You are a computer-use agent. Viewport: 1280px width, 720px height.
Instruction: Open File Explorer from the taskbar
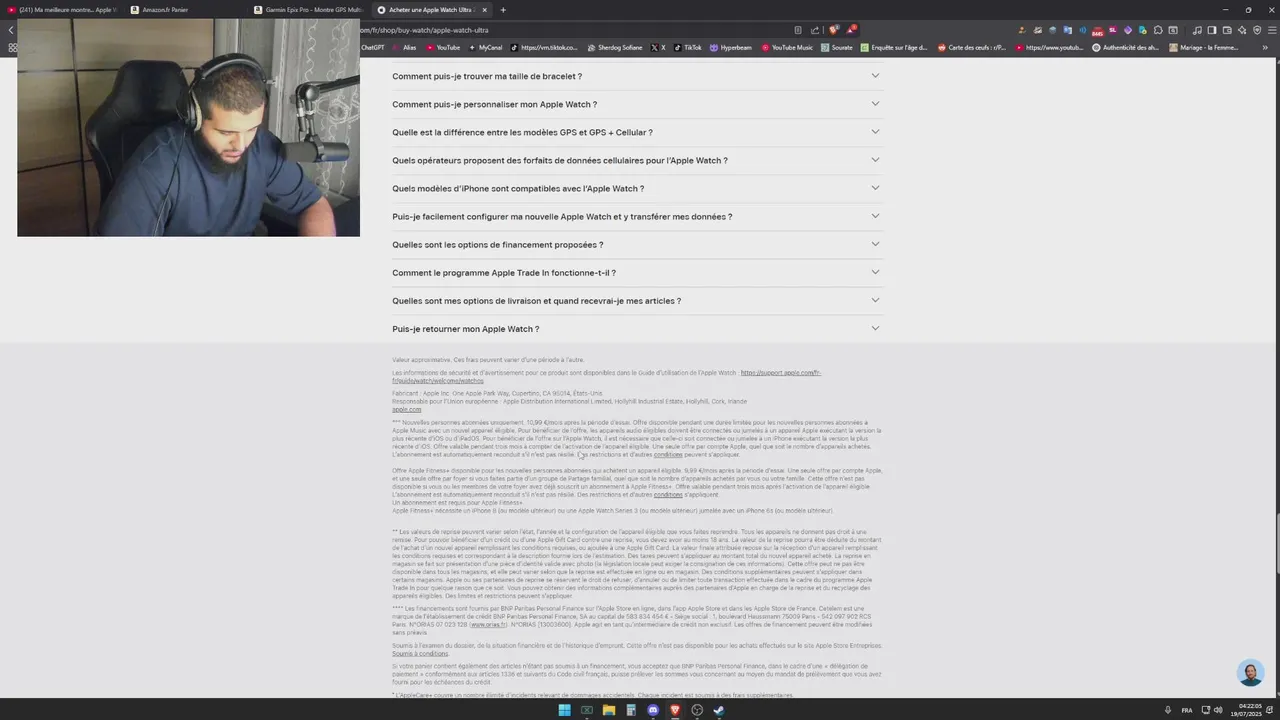tap(608, 710)
